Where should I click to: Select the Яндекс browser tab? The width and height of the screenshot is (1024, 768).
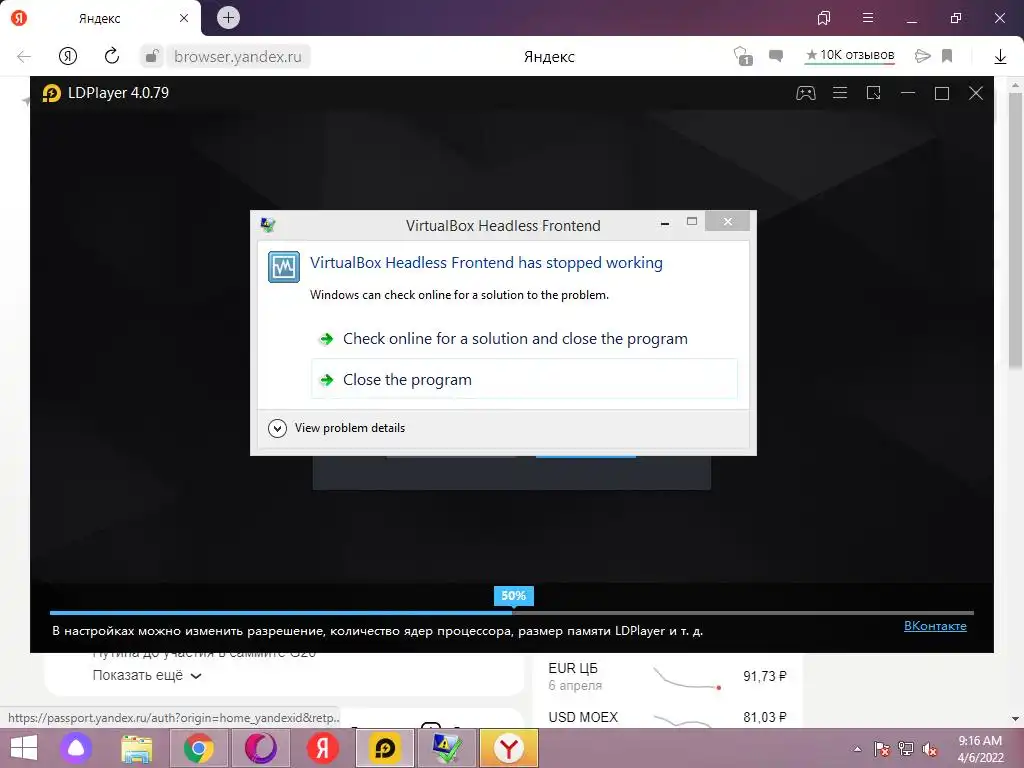point(101,18)
